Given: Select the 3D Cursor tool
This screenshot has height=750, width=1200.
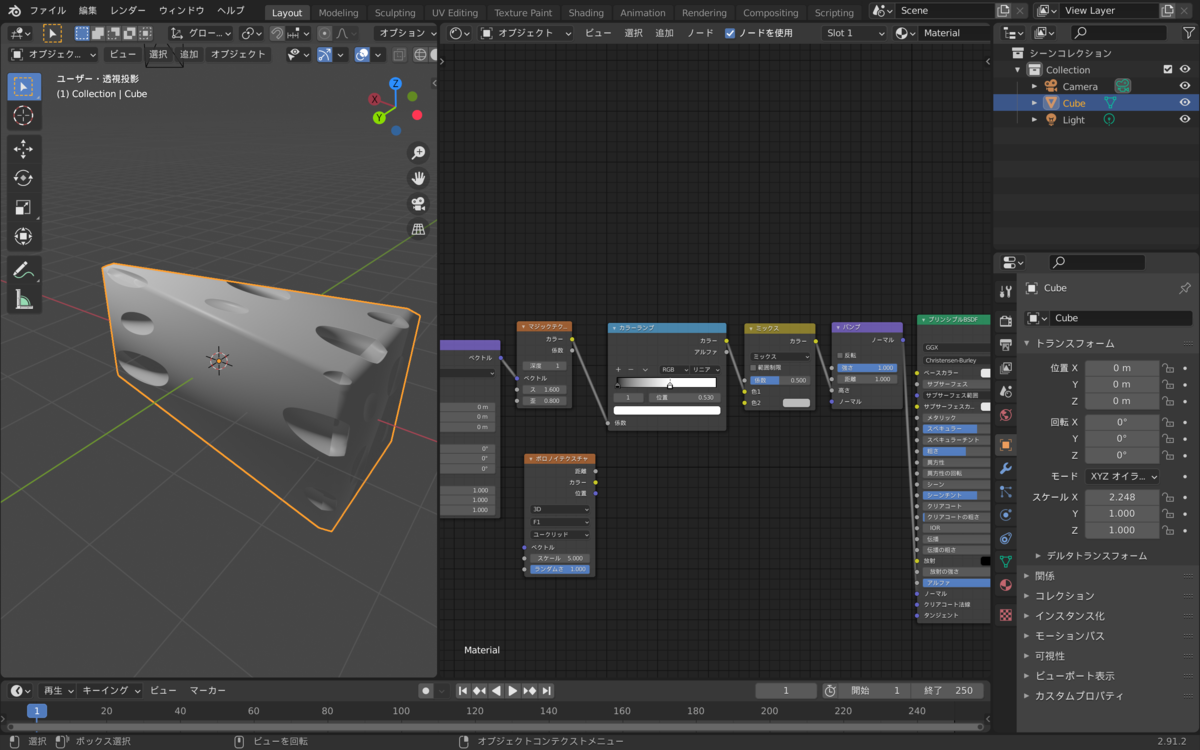Looking at the screenshot, I should (x=24, y=116).
